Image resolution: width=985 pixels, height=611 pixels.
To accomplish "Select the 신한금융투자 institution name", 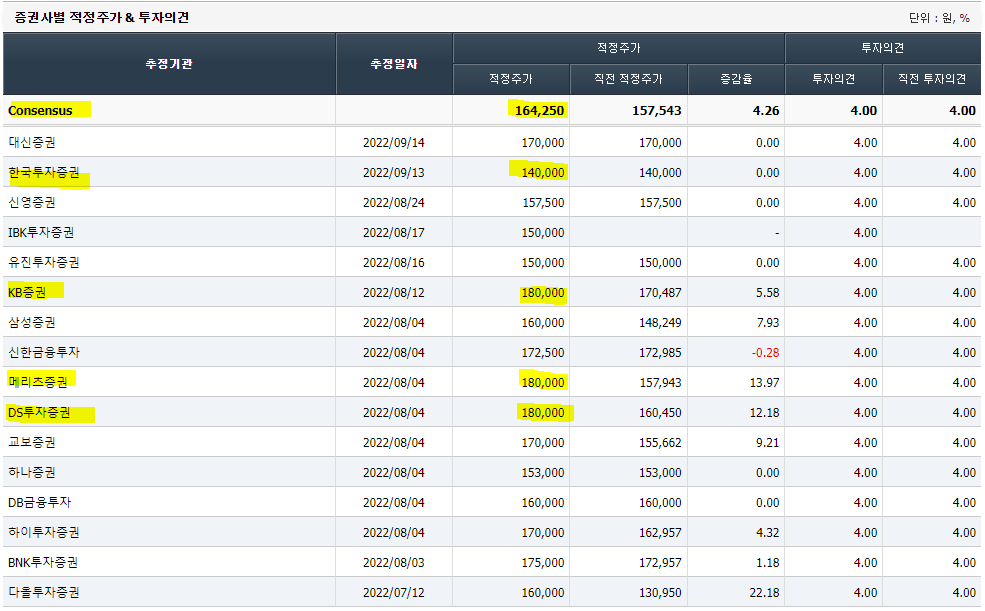I will click(44, 352).
